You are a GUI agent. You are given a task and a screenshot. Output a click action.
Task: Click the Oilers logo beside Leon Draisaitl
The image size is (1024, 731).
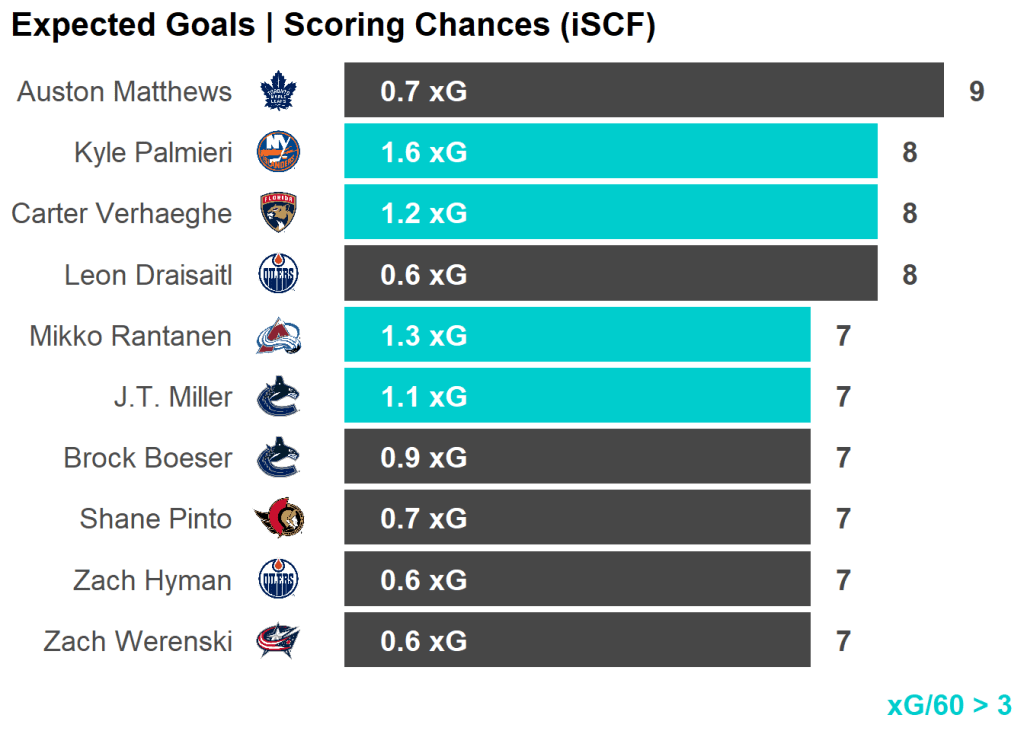click(279, 274)
